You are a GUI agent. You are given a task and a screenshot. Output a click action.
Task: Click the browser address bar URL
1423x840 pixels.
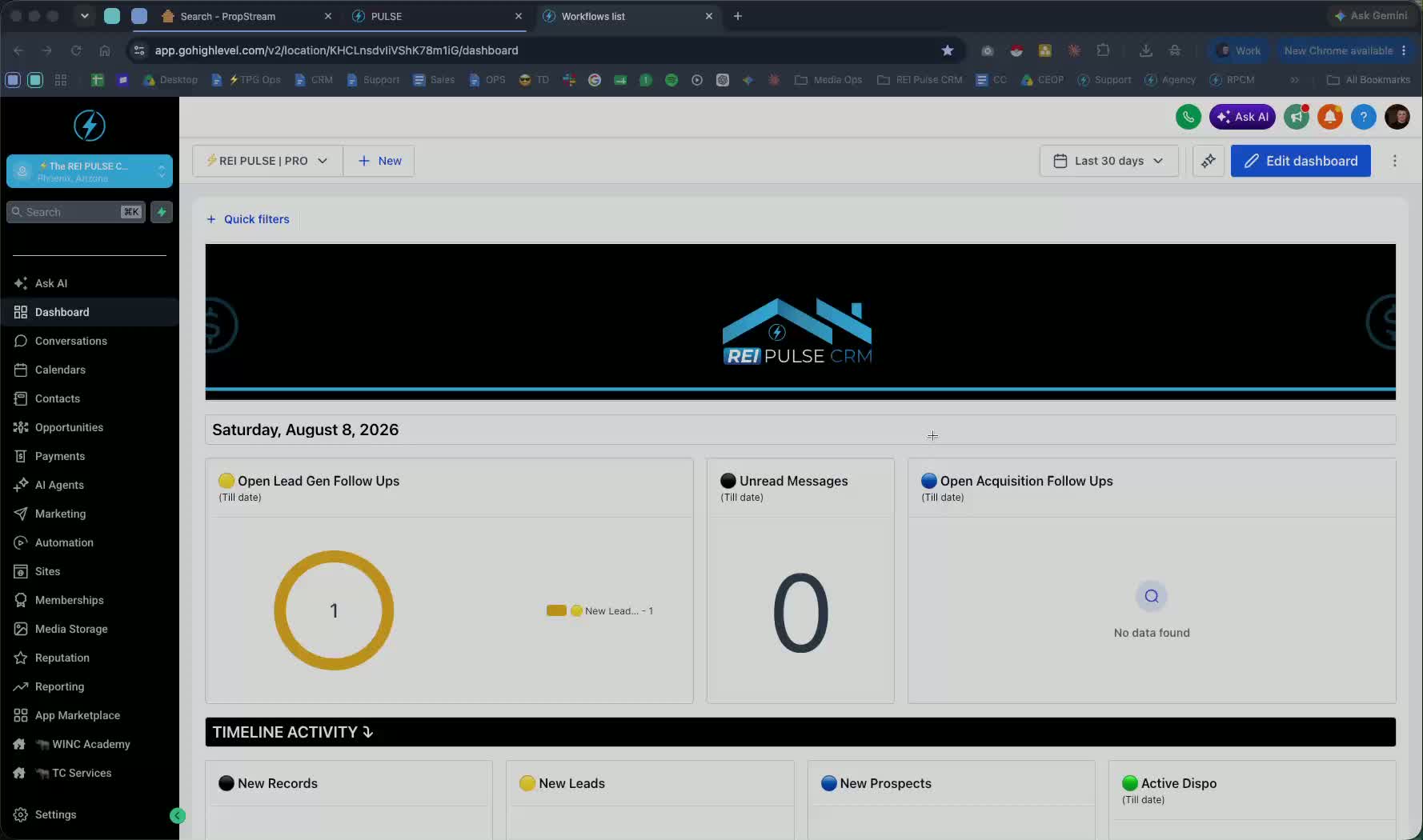[x=336, y=50]
